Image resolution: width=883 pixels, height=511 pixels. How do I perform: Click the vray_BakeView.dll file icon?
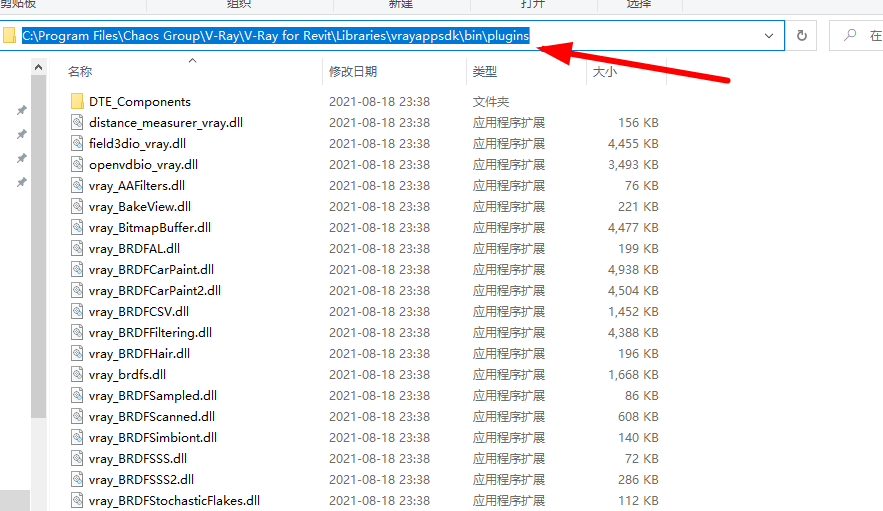point(78,206)
